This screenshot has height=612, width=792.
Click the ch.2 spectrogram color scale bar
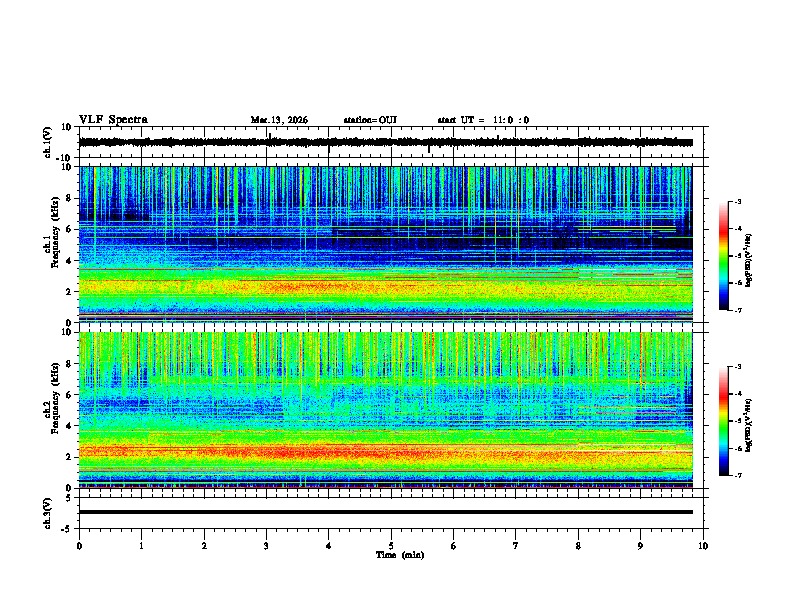pyautogui.click(x=723, y=421)
